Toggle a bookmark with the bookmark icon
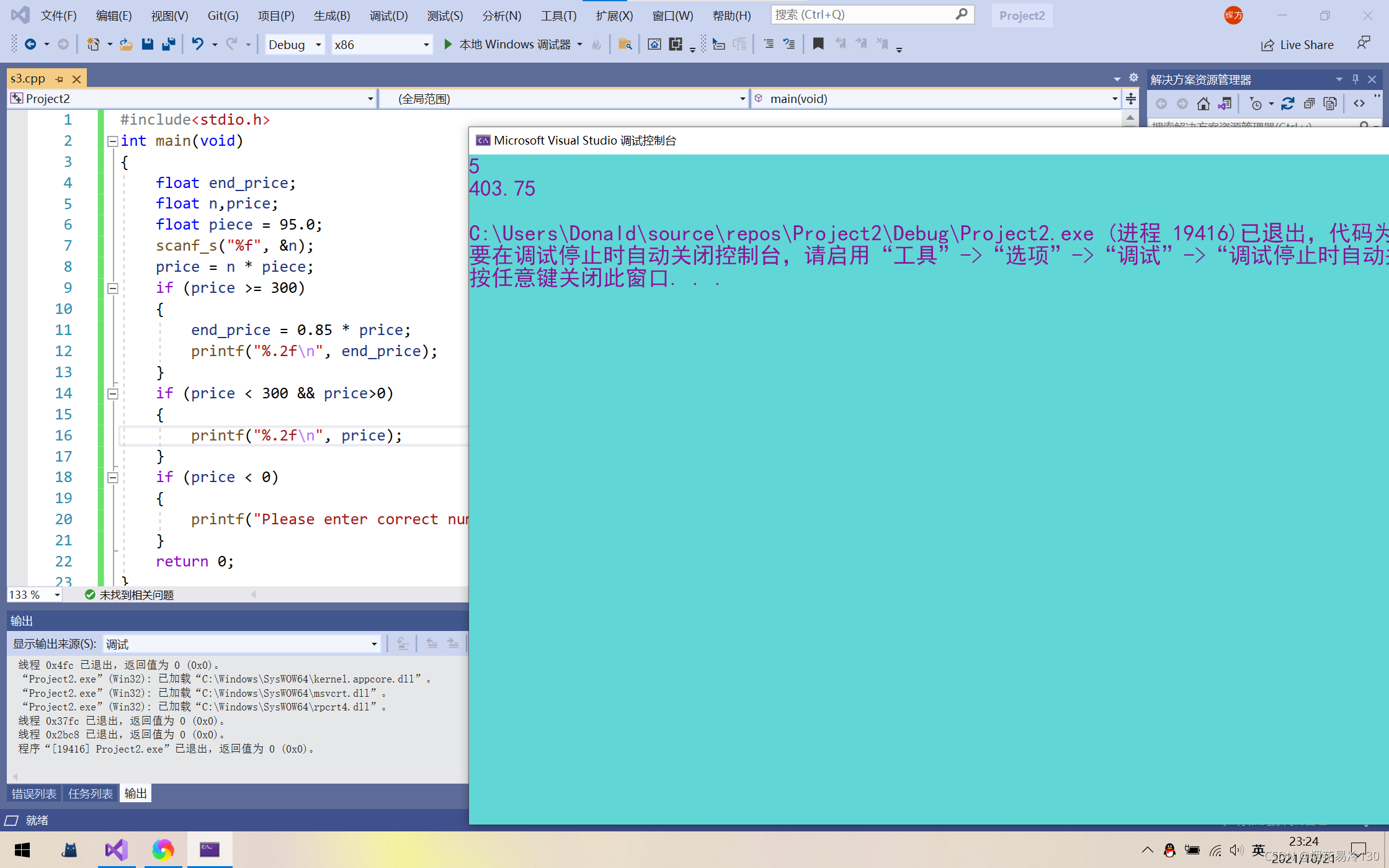Viewport: 1389px width, 868px height. [818, 44]
